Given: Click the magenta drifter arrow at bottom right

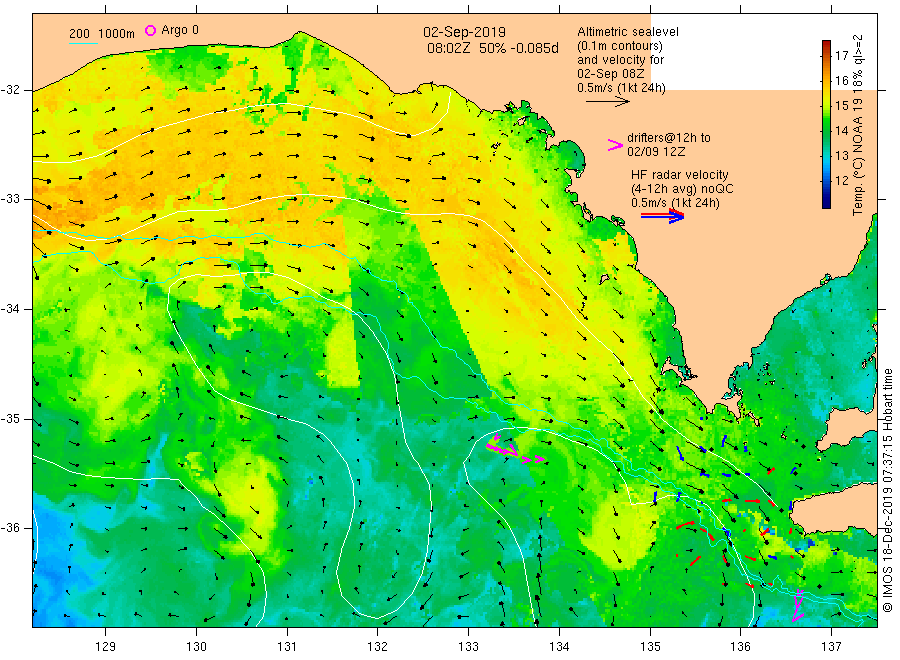Looking at the screenshot, I should click(x=797, y=605).
